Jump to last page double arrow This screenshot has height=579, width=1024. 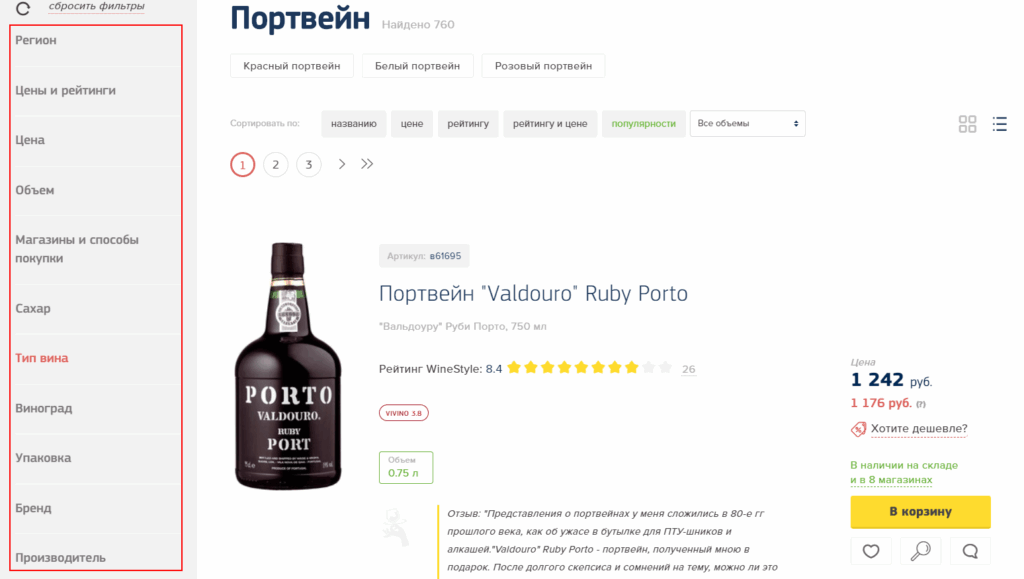367,164
